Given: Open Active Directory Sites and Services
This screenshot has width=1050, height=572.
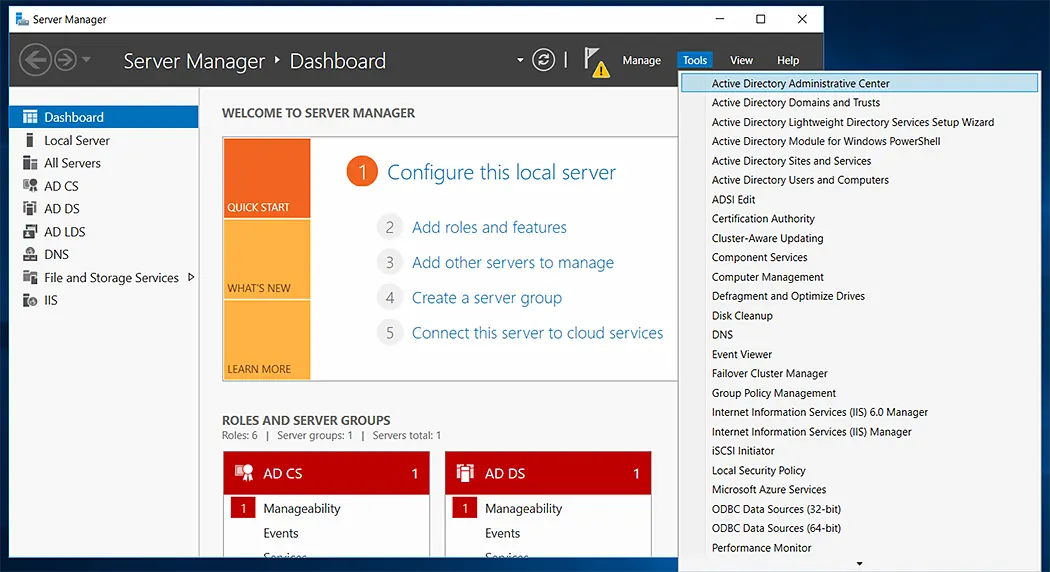Looking at the screenshot, I should (859, 161).
